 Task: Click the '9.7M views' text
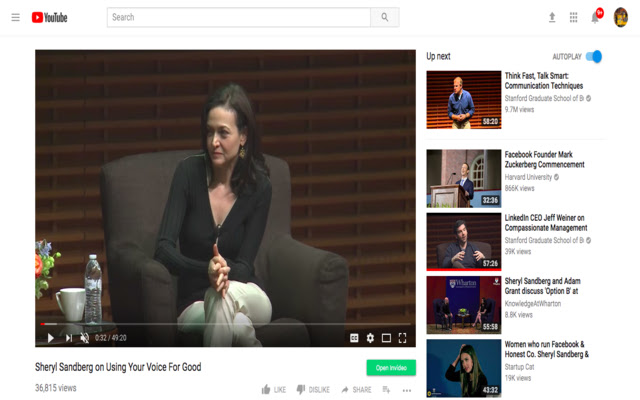coord(519,109)
